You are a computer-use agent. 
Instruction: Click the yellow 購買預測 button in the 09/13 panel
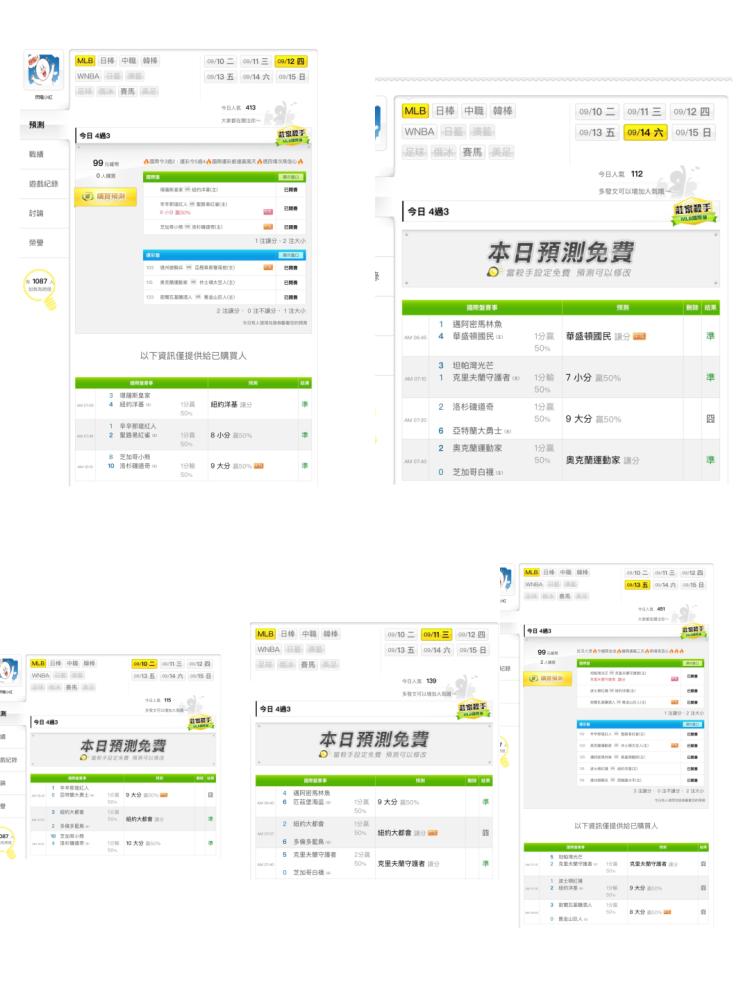coord(547,678)
